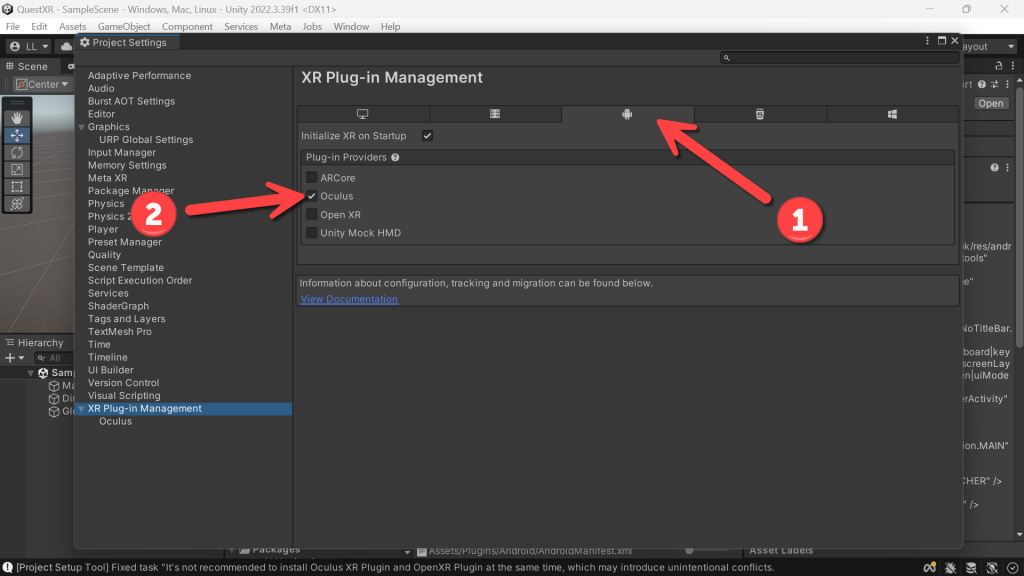The height and width of the screenshot is (576, 1024).
Task: Open the Window menu
Action: 351,26
